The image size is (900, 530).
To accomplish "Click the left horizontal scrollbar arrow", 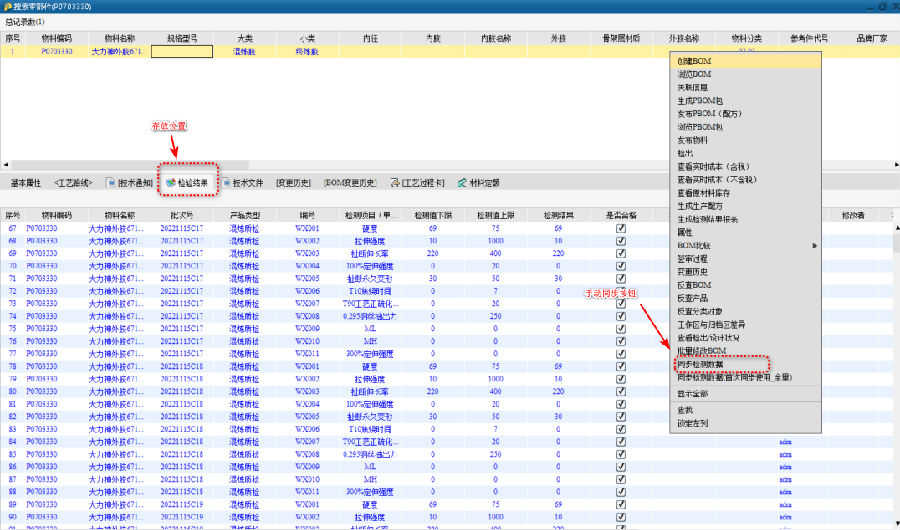I will pyautogui.click(x=4, y=165).
